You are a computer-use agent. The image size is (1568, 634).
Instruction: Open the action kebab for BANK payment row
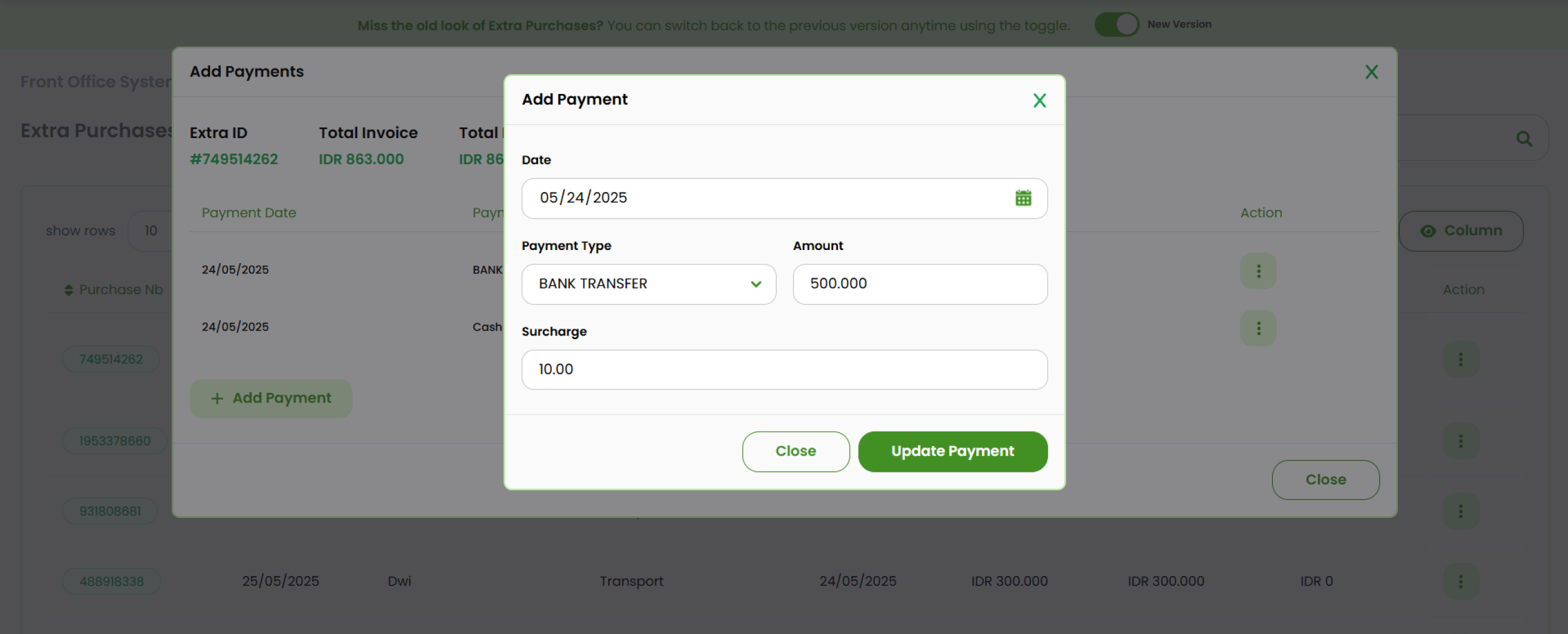click(x=1258, y=272)
